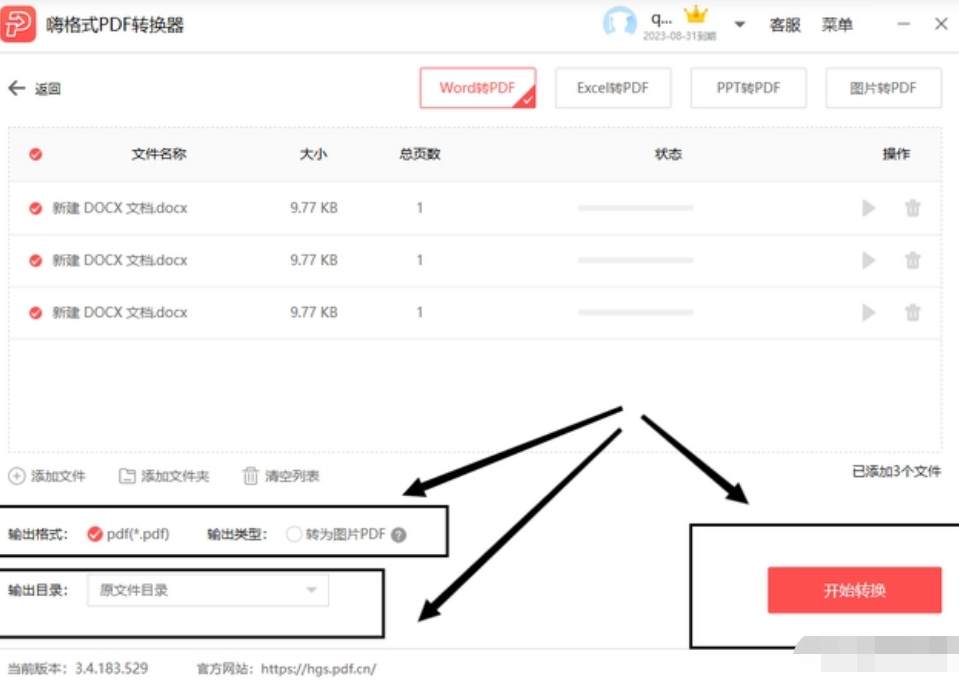The image size is (959, 687).
Task: Open help question mark next to 转为图片PDF
Action: [398, 535]
